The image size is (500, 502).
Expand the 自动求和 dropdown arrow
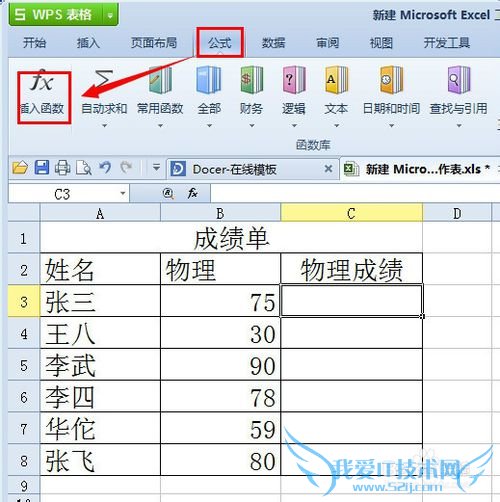point(104,126)
